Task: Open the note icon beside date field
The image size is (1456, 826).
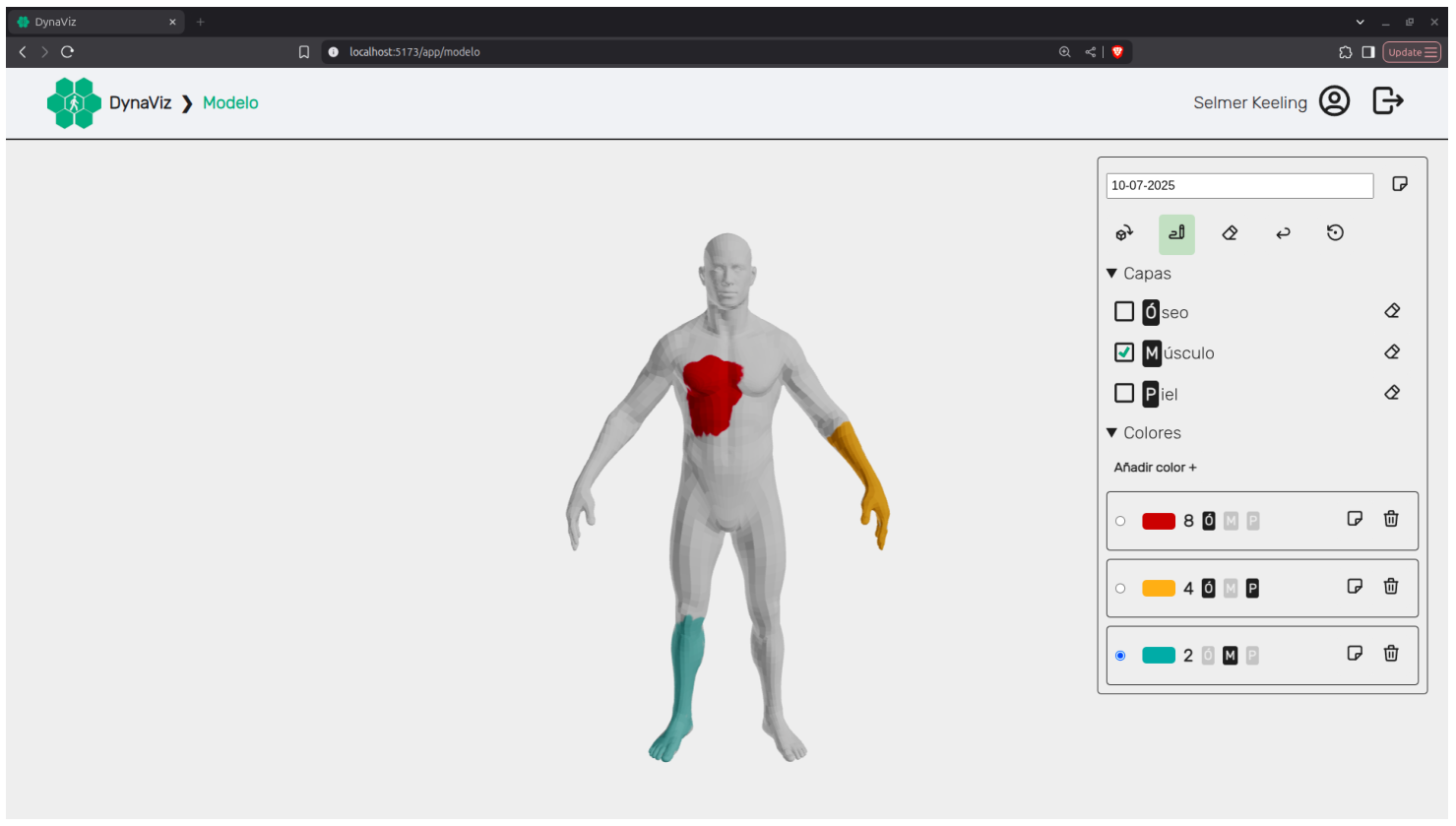Action: click(1400, 184)
